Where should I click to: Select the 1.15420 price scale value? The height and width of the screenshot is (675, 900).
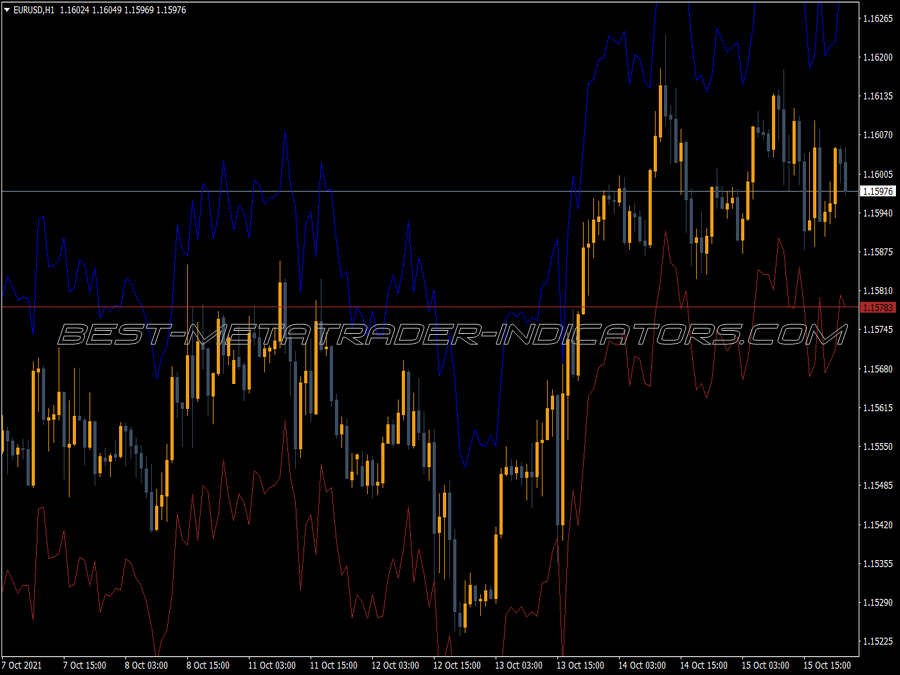click(x=878, y=525)
